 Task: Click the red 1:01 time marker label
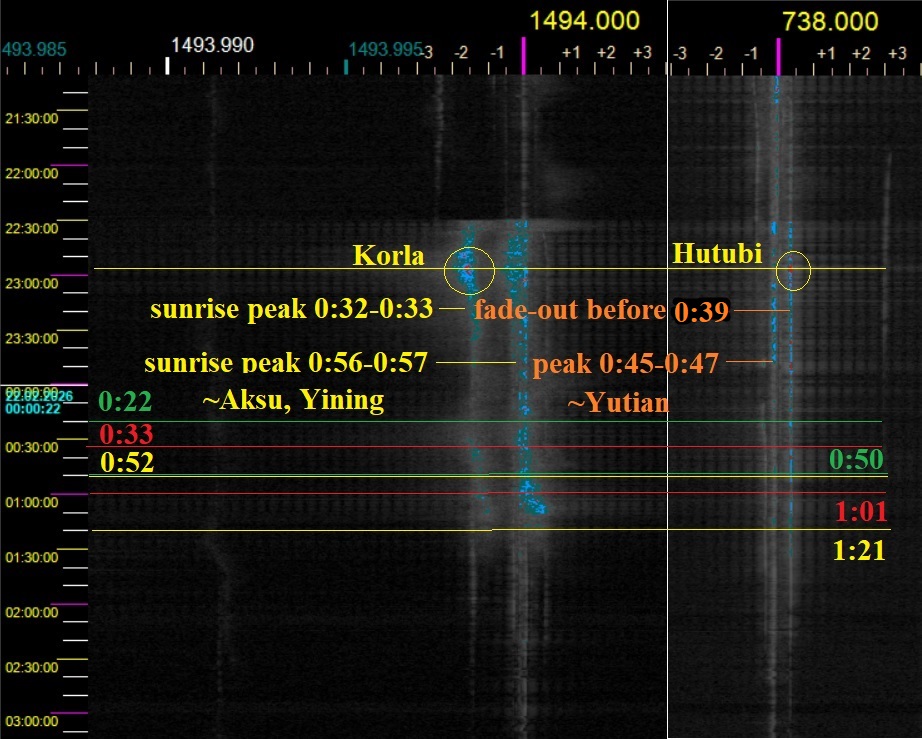click(859, 513)
